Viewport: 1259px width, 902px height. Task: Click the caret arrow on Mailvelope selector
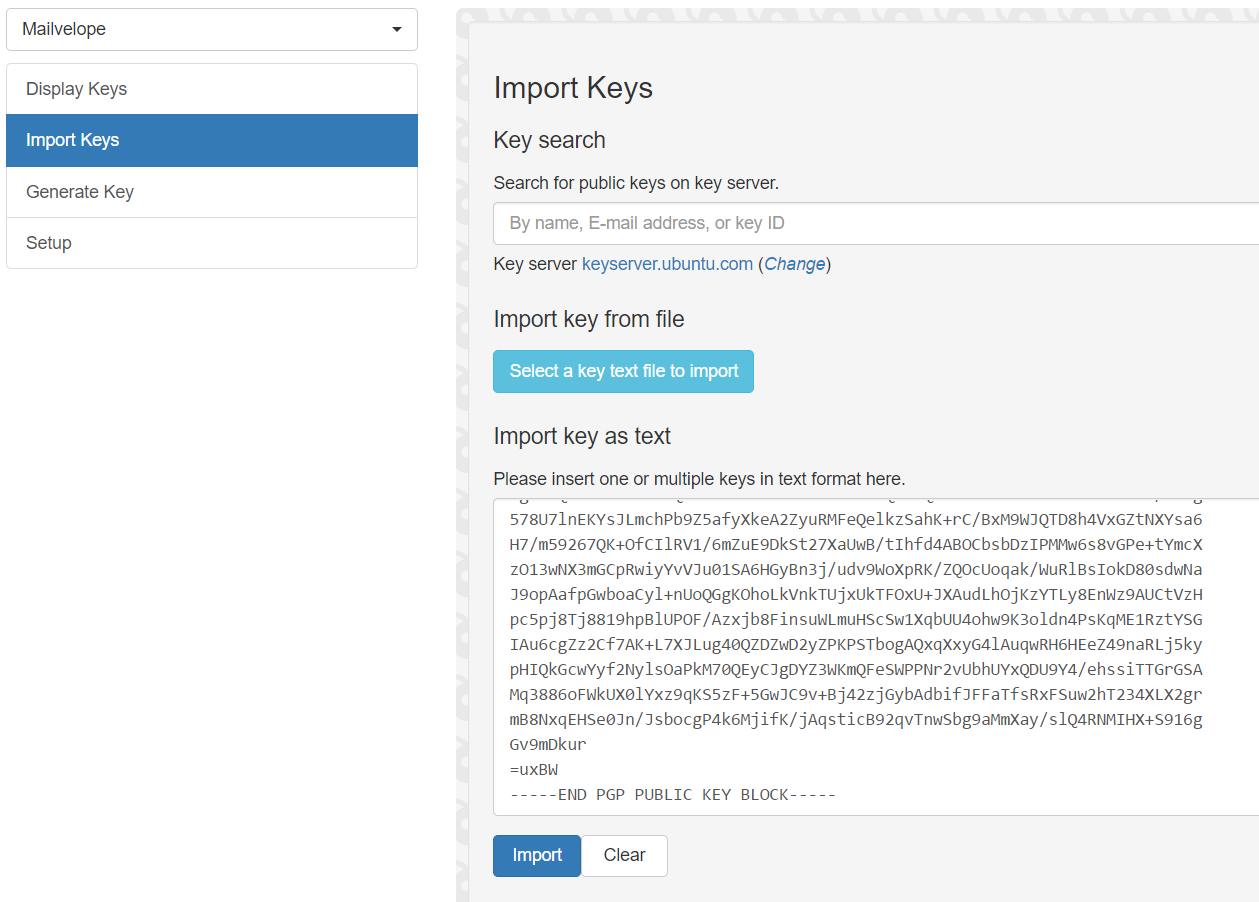(397, 30)
